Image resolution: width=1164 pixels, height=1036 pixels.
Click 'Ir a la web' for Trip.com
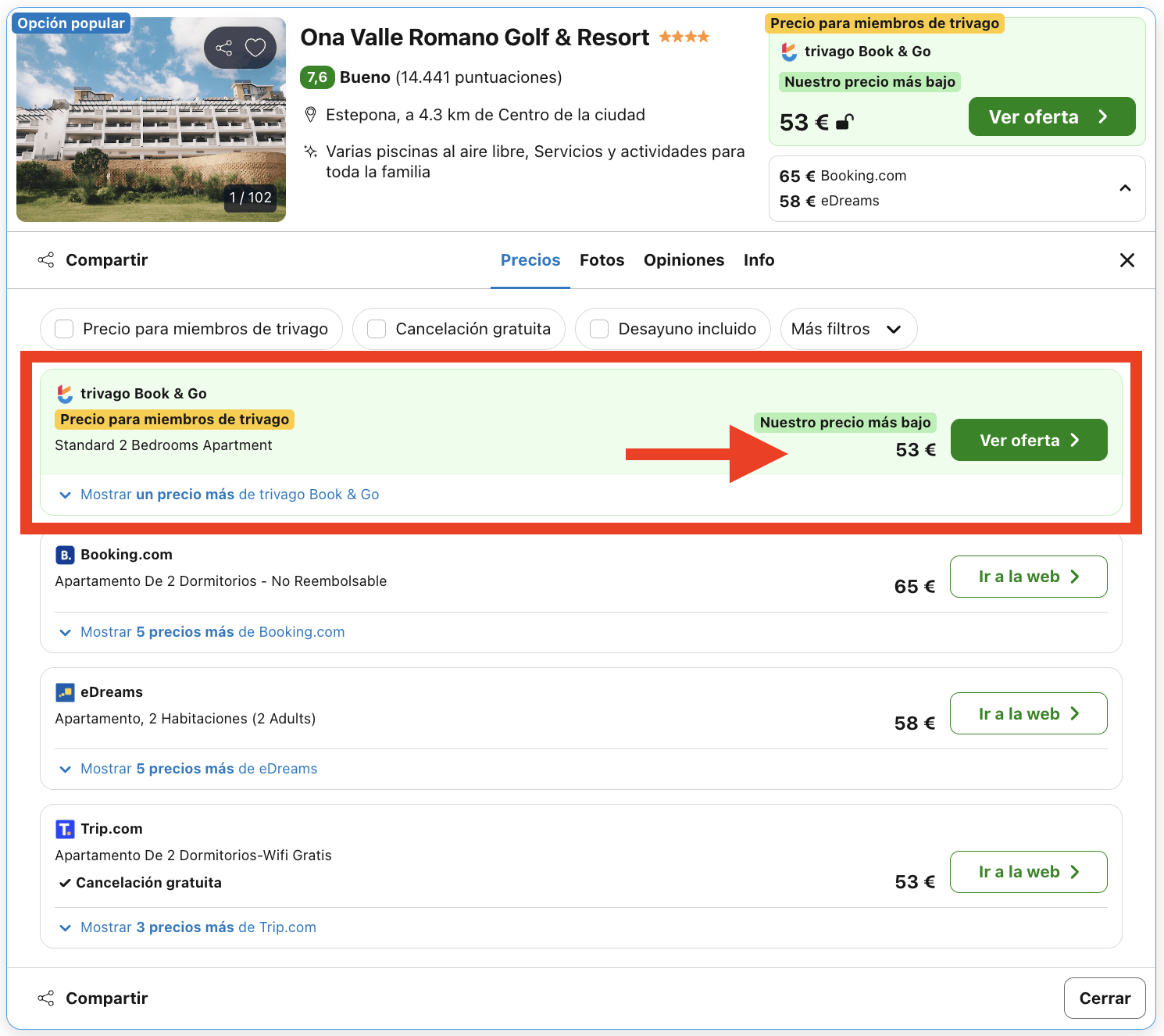(1028, 872)
